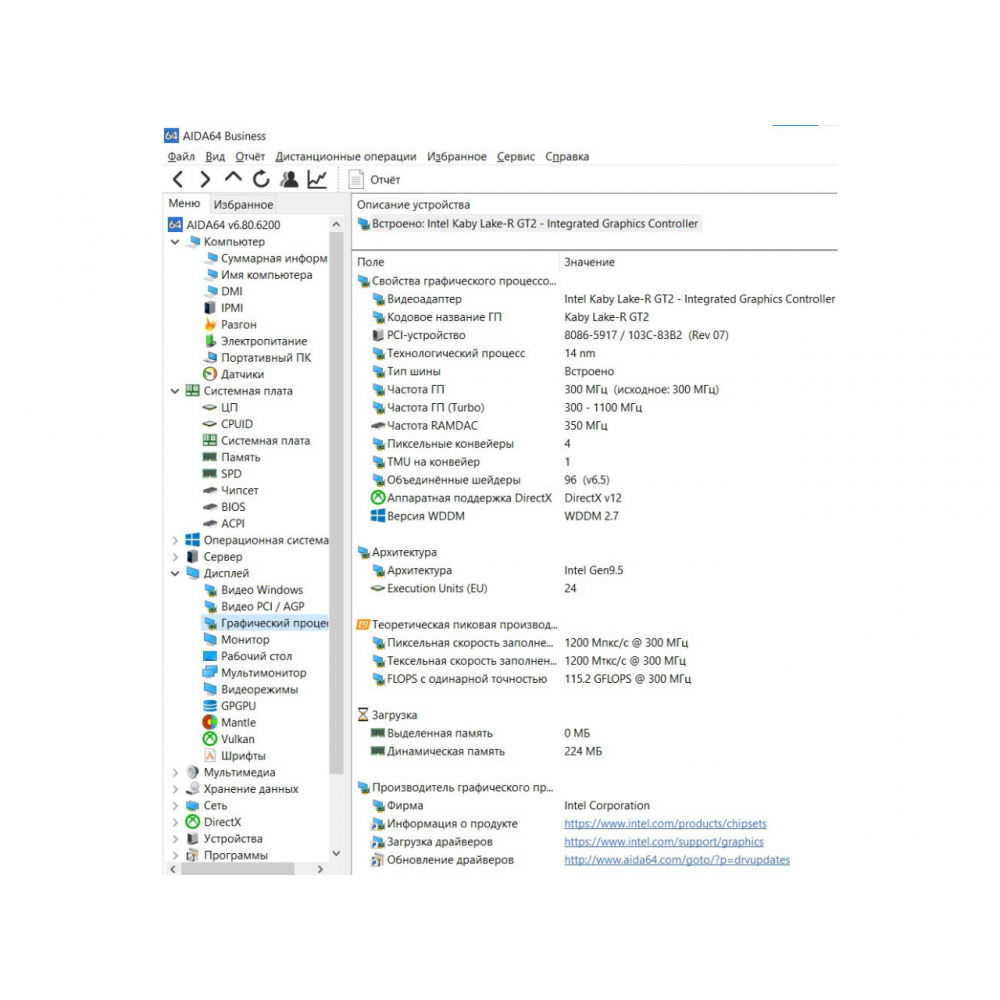This screenshot has width=1000, height=1000.
Task: Click the Электропитание battery icon
Action: pyautogui.click(x=210, y=341)
